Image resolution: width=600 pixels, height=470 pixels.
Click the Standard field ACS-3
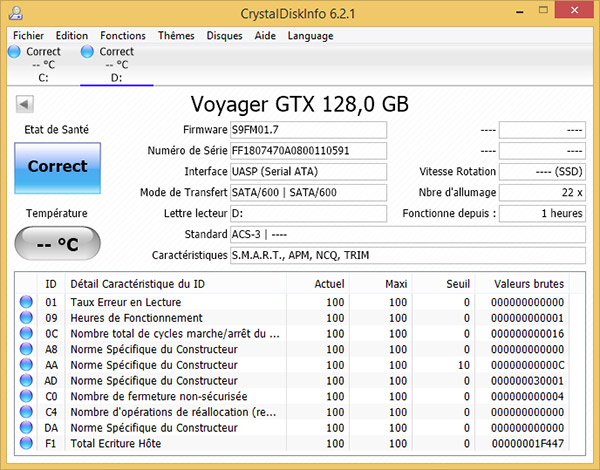(x=408, y=234)
